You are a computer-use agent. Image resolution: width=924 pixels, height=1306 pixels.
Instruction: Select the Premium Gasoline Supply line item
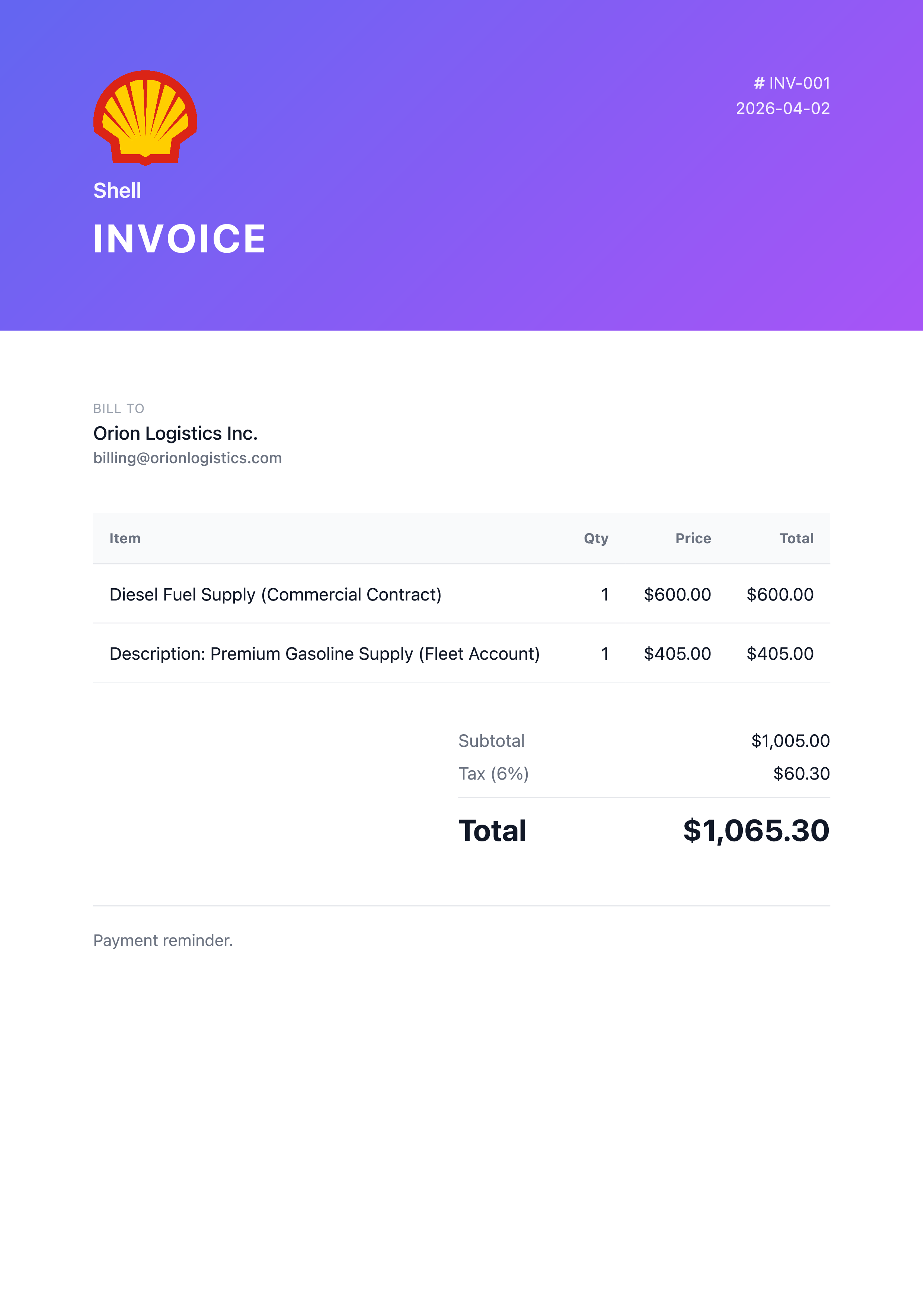pyautogui.click(x=324, y=654)
